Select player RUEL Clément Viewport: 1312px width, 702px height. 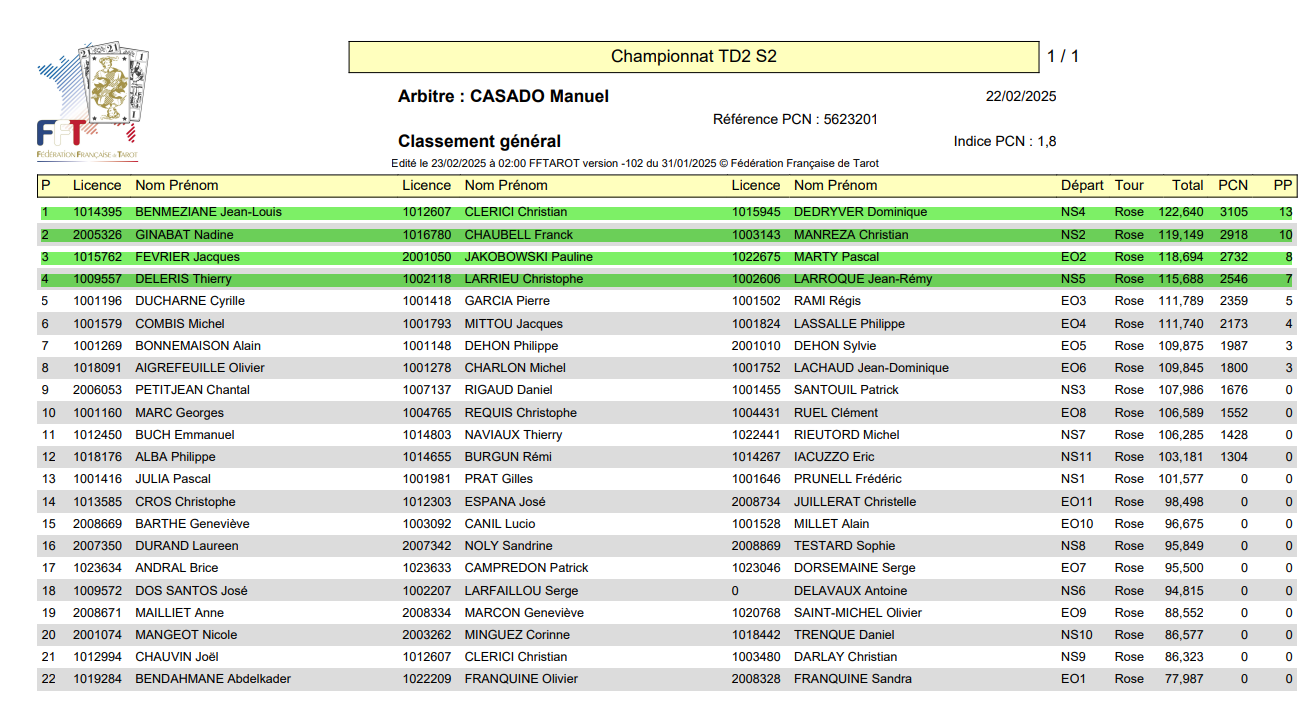pos(836,413)
